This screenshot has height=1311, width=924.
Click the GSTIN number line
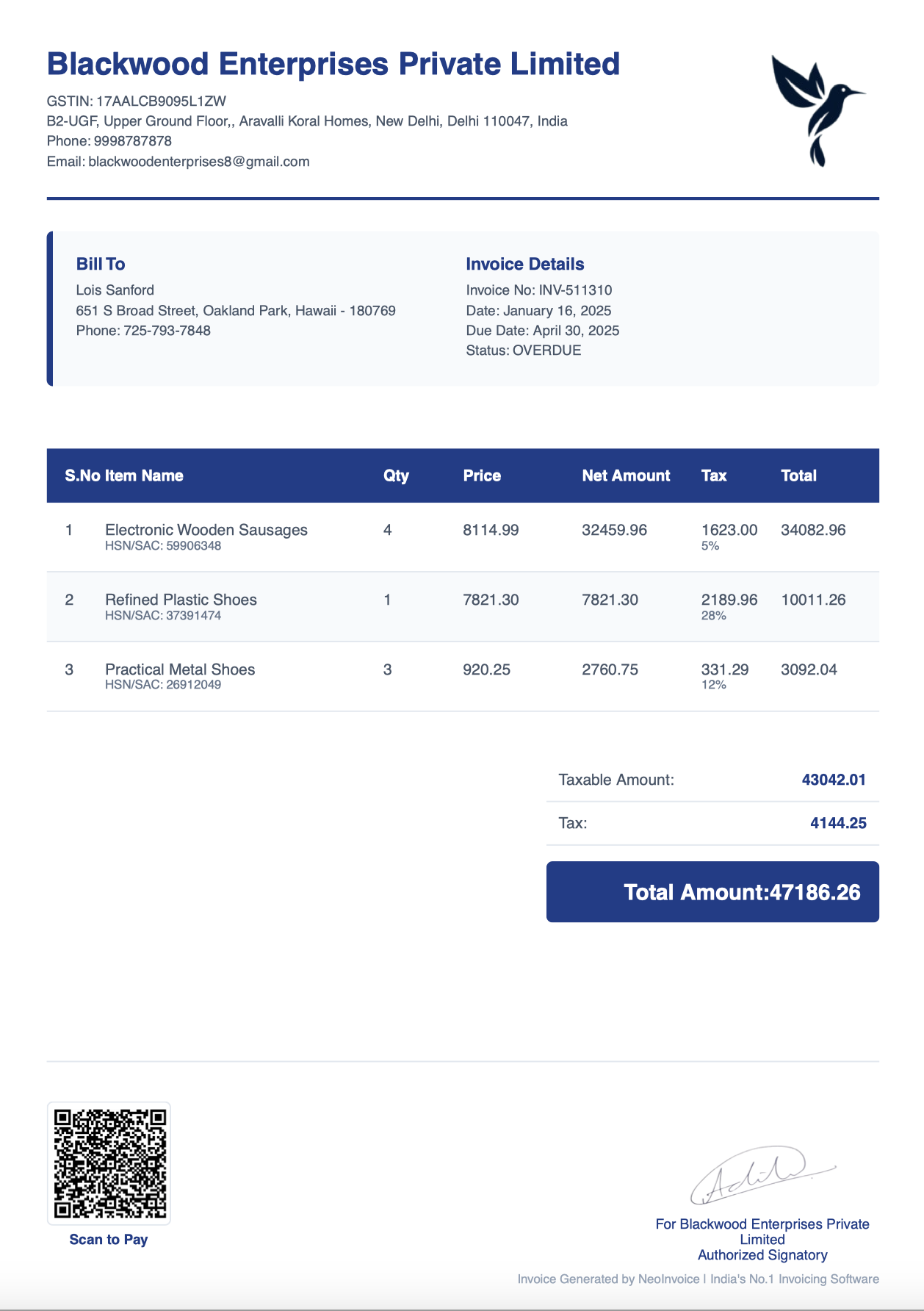click(137, 101)
